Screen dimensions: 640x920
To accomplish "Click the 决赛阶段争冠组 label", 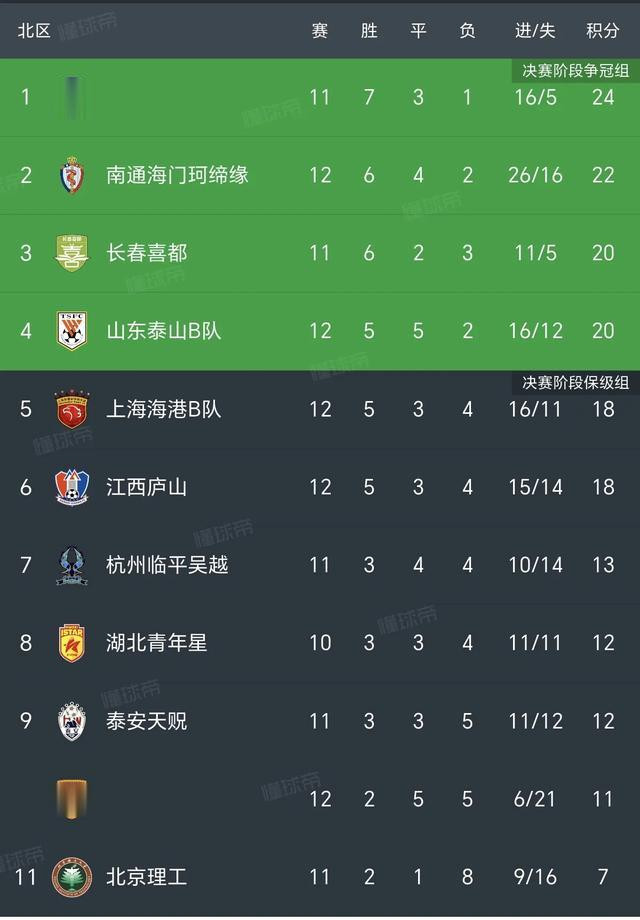I will pyautogui.click(x=575, y=70).
